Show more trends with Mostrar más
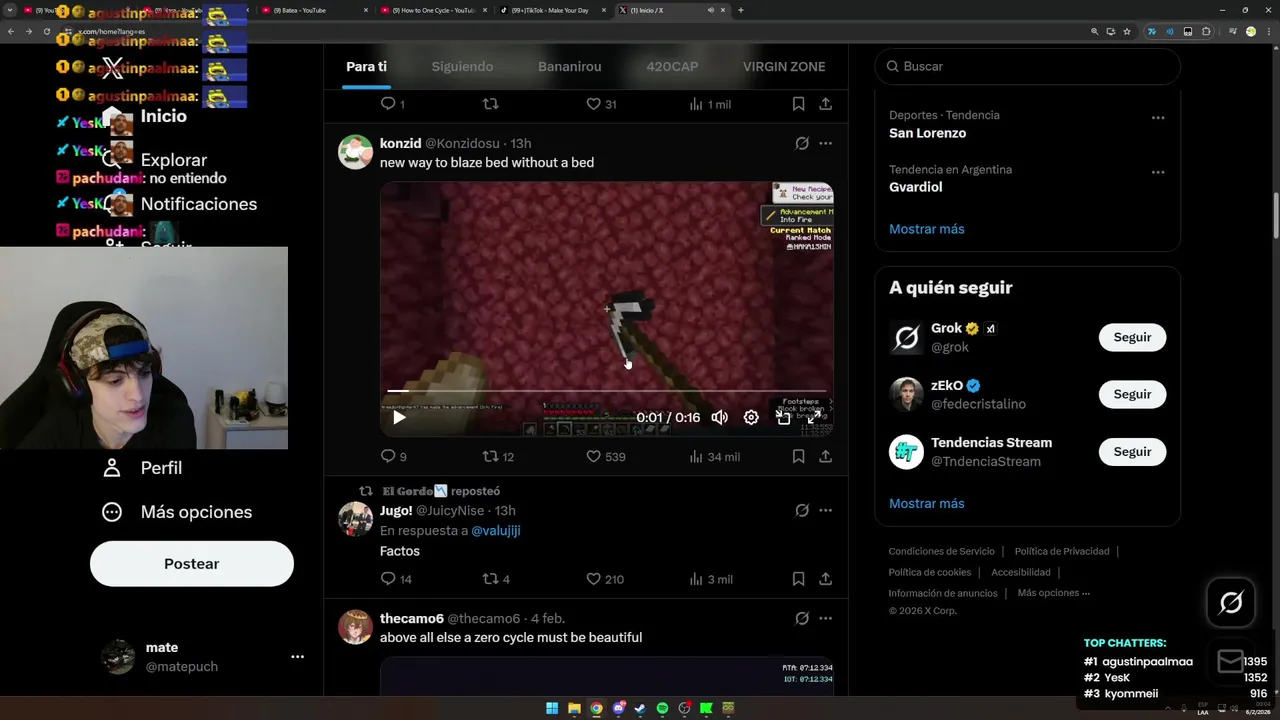Image resolution: width=1280 pixels, height=720 pixels. [x=927, y=229]
